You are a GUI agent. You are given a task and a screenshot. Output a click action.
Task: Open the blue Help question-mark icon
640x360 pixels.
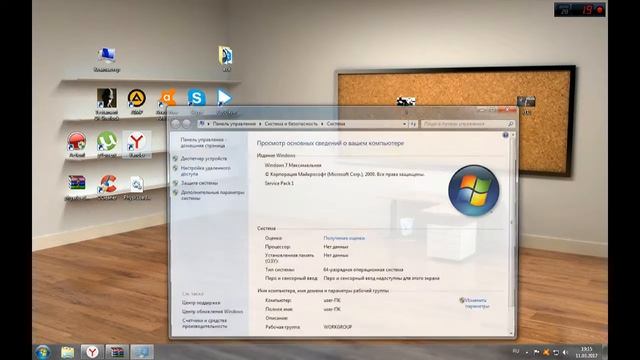tap(505, 135)
